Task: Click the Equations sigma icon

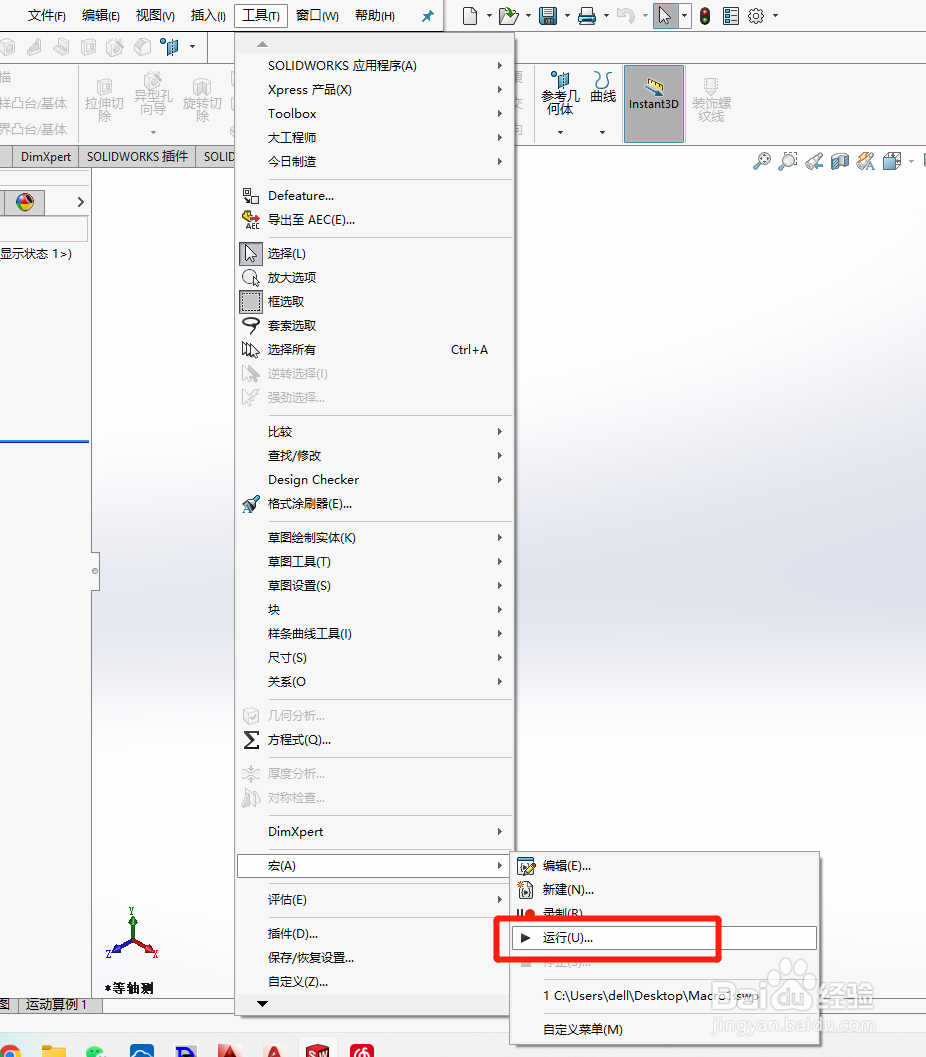Action: pyautogui.click(x=251, y=739)
